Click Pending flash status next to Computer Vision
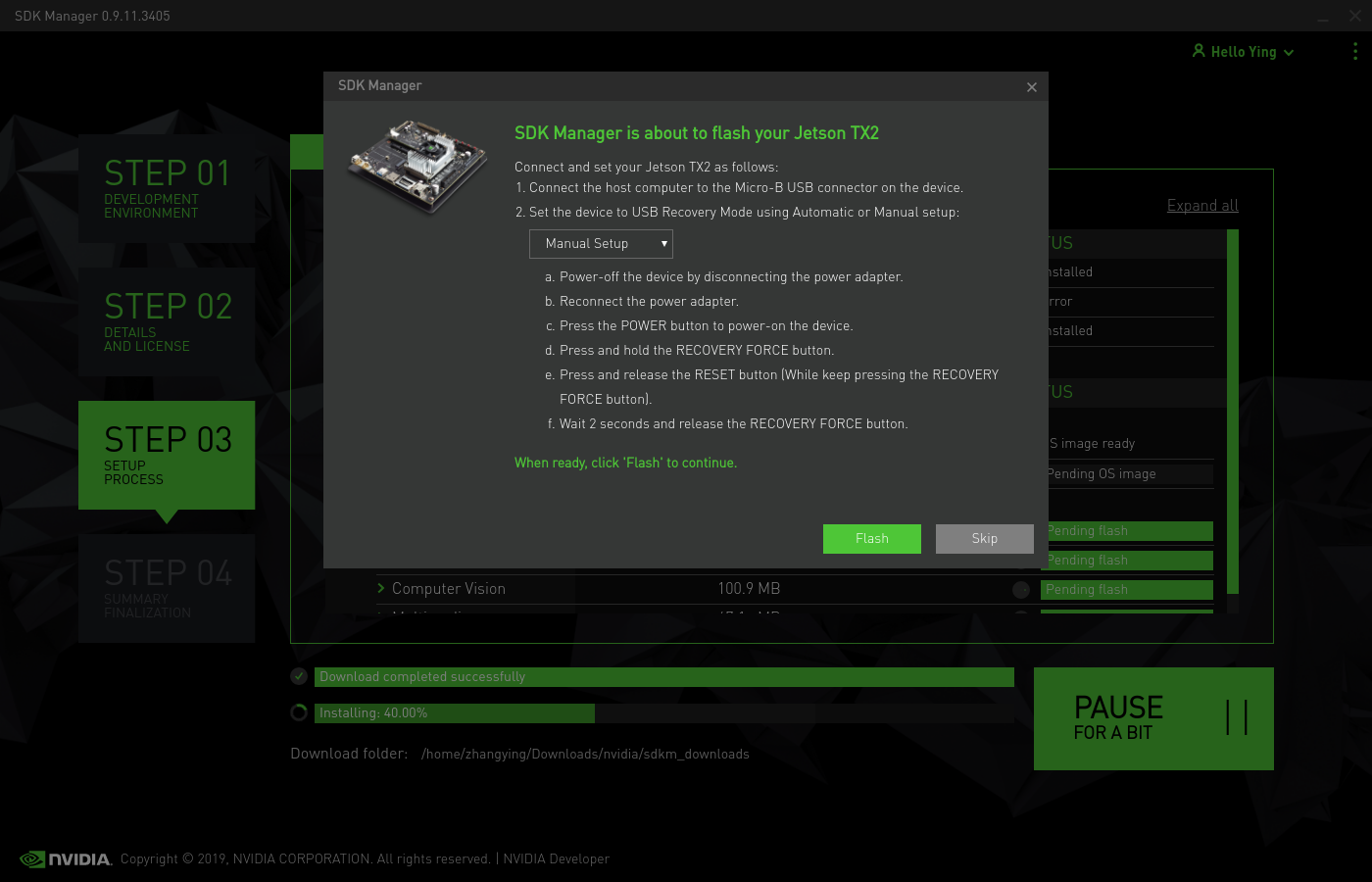 [x=1127, y=590]
